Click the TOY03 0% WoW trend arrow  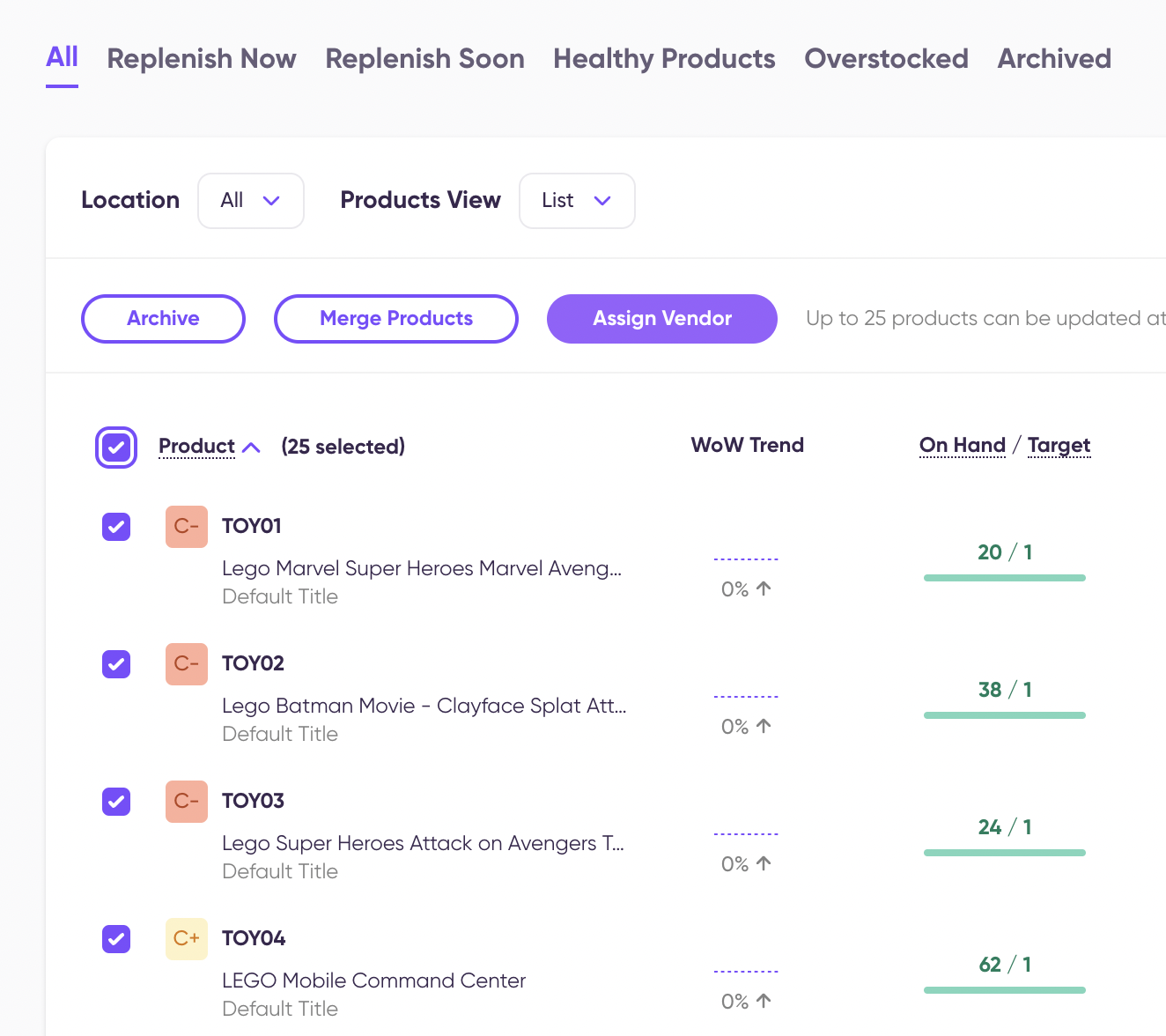point(764,863)
